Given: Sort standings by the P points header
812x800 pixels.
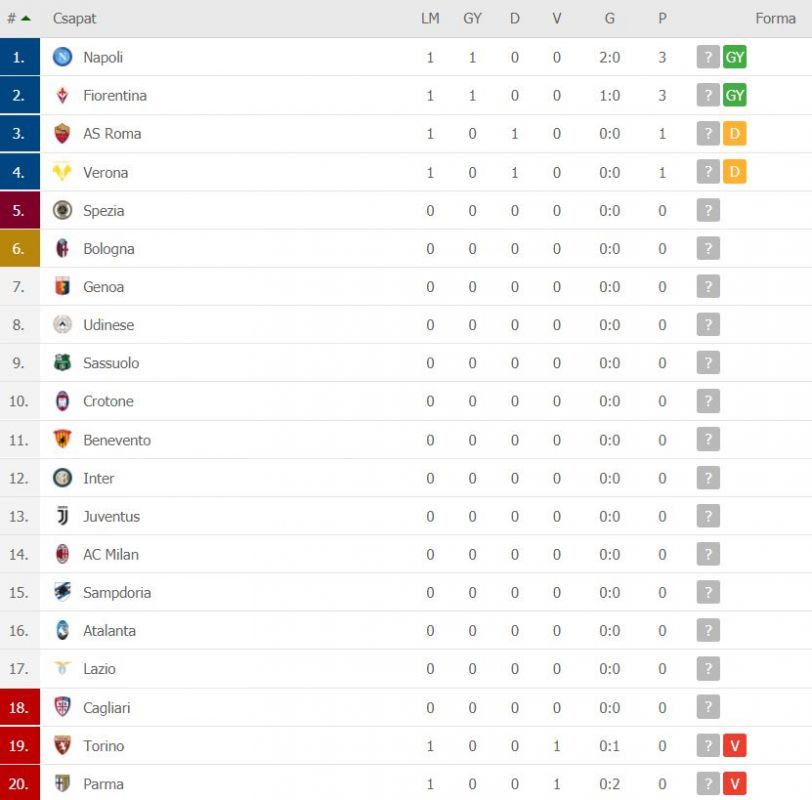Looking at the screenshot, I should click(662, 19).
